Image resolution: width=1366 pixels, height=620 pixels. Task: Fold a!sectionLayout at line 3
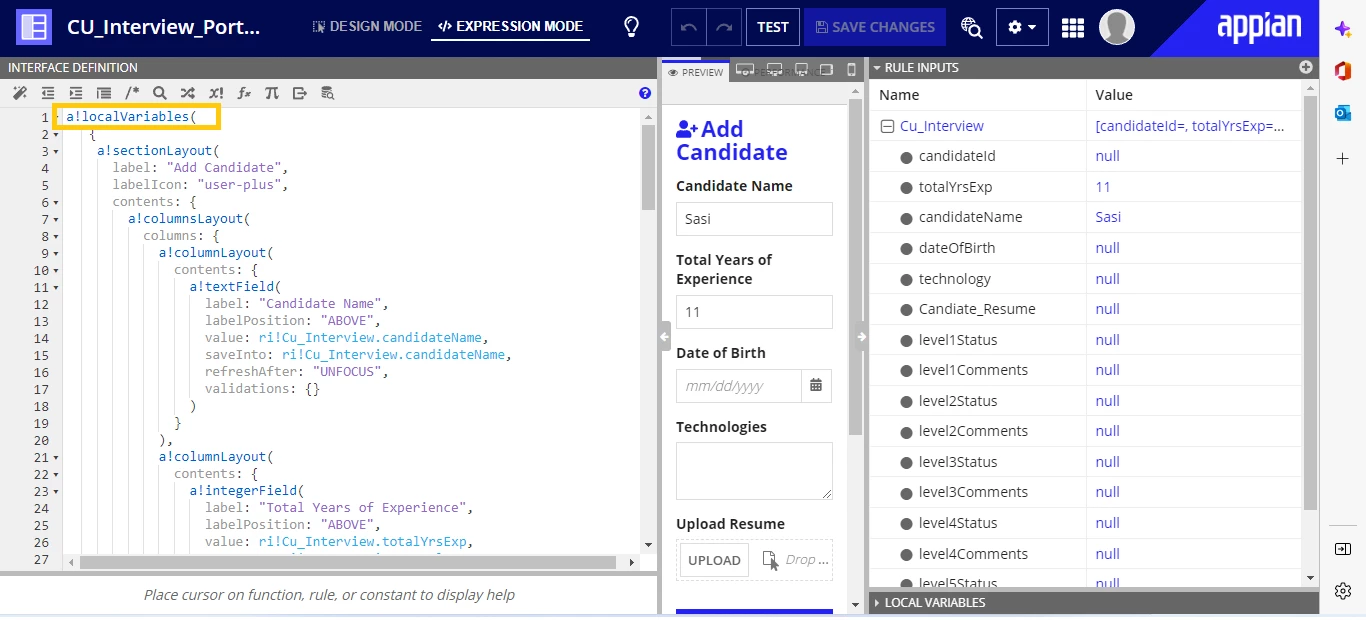coord(56,151)
